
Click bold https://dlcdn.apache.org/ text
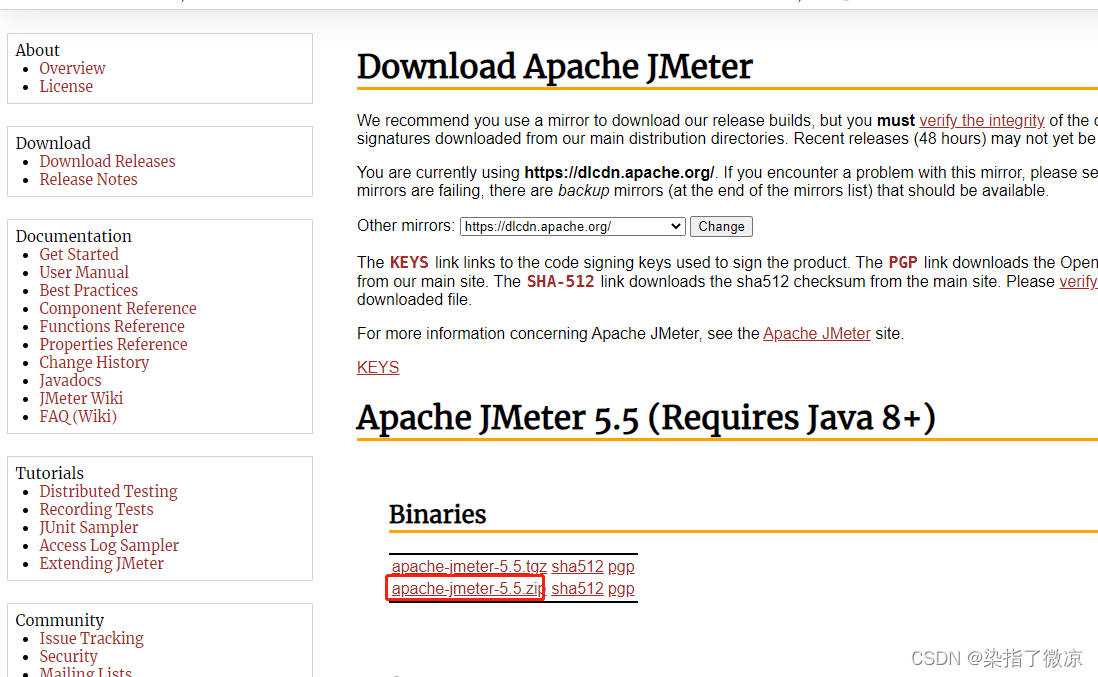click(619, 173)
